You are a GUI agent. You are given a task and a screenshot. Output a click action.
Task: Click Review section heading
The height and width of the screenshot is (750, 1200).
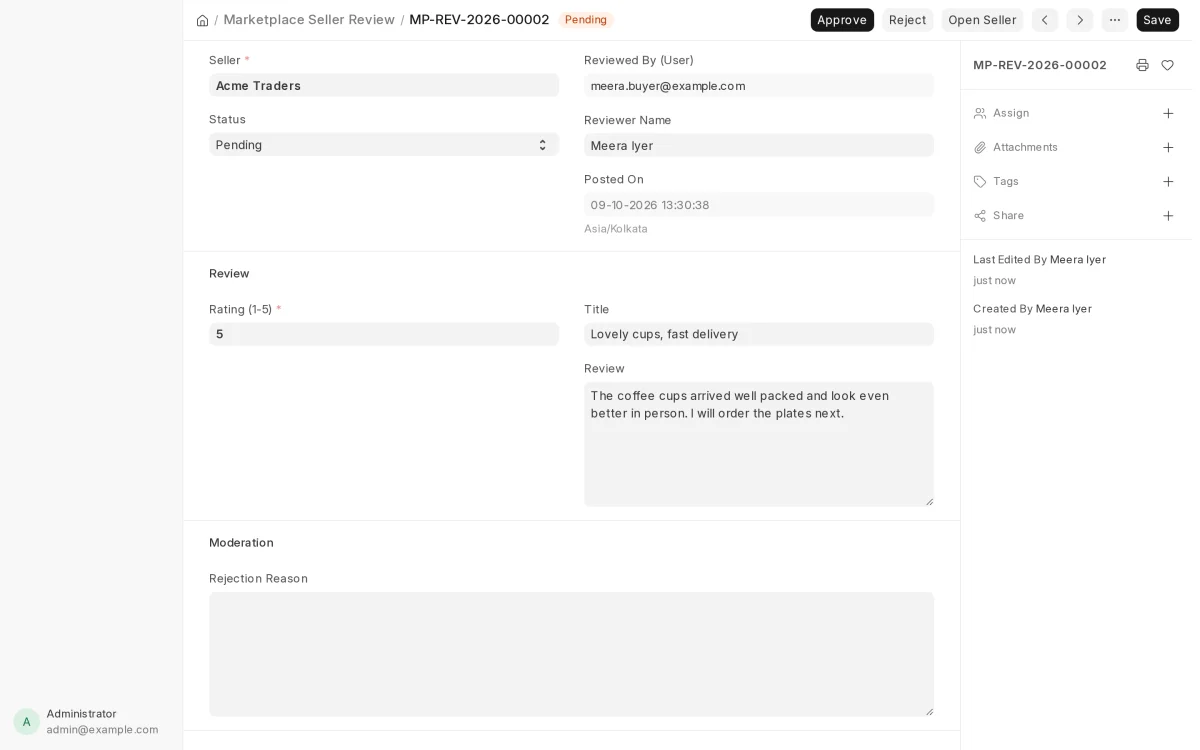click(229, 273)
